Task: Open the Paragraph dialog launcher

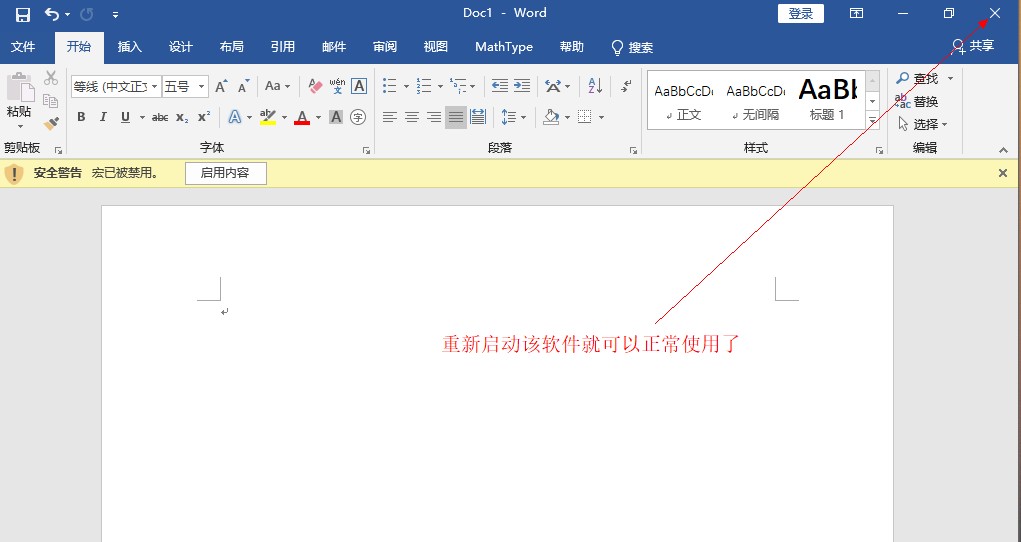Action: click(634, 150)
